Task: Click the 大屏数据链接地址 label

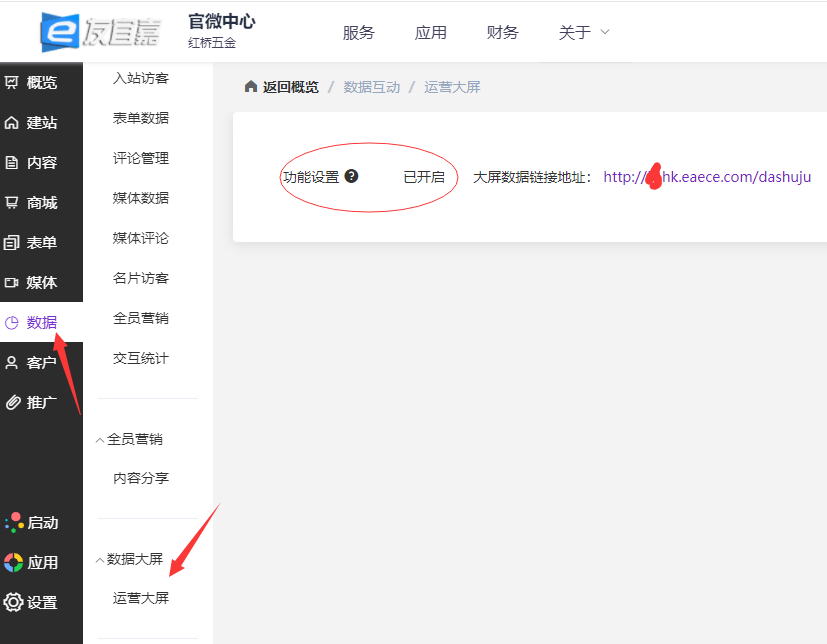Action: click(532, 177)
